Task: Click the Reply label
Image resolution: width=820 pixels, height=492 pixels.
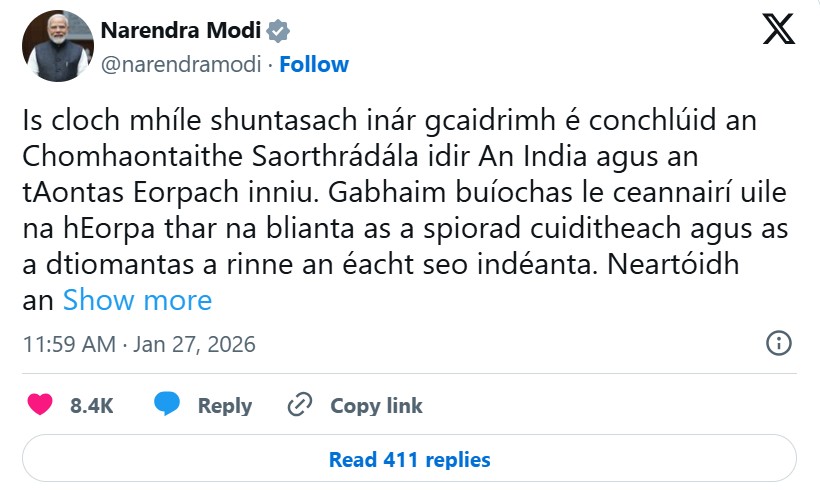Action: (225, 406)
